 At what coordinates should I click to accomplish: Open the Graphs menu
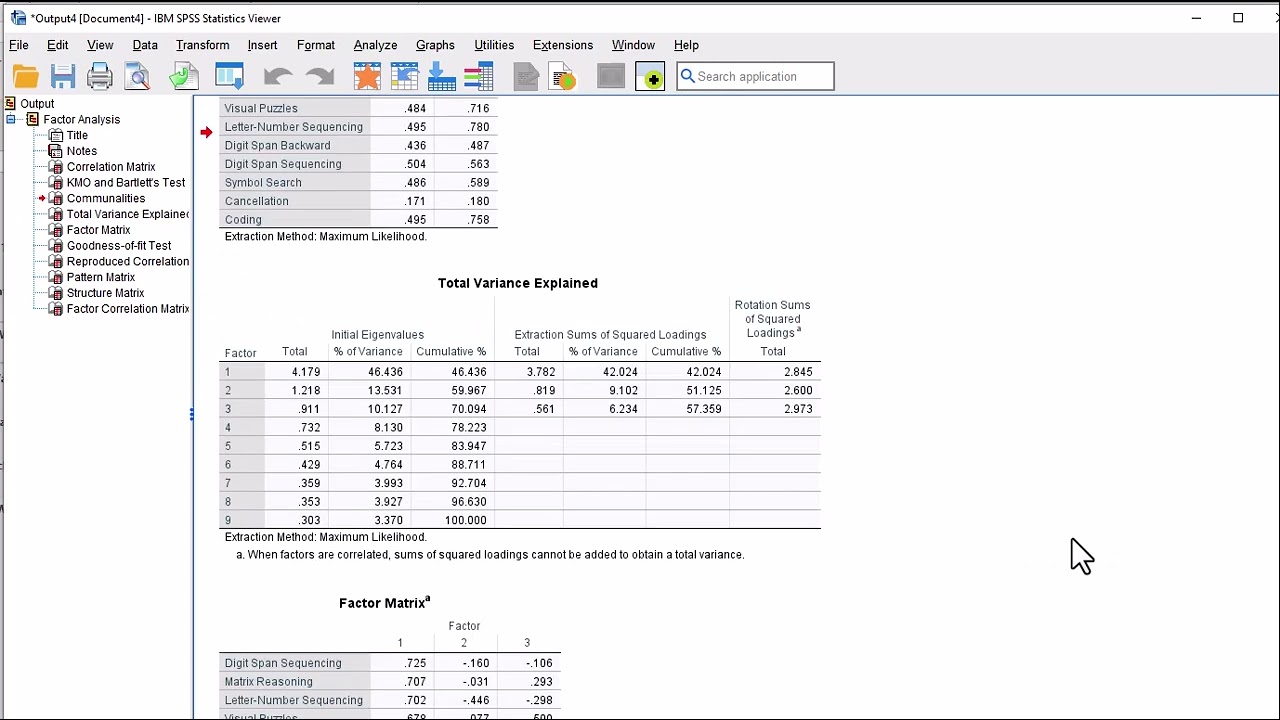[x=435, y=45]
